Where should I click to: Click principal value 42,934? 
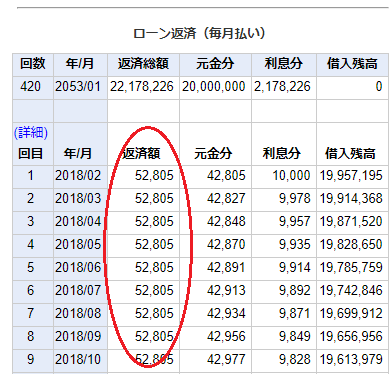pyautogui.click(x=226, y=314)
